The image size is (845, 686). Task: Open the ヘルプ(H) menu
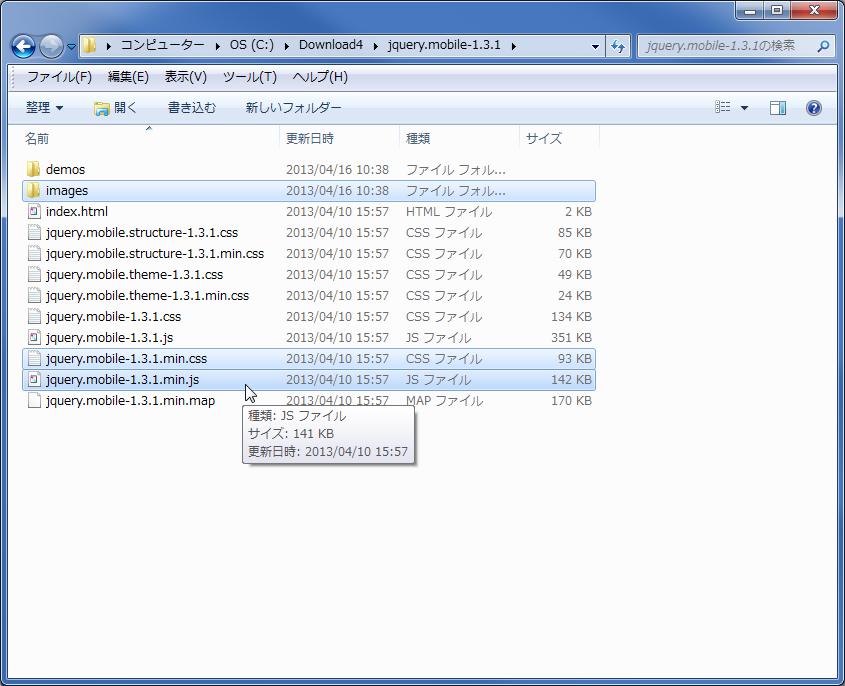click(x=320, y=77)
